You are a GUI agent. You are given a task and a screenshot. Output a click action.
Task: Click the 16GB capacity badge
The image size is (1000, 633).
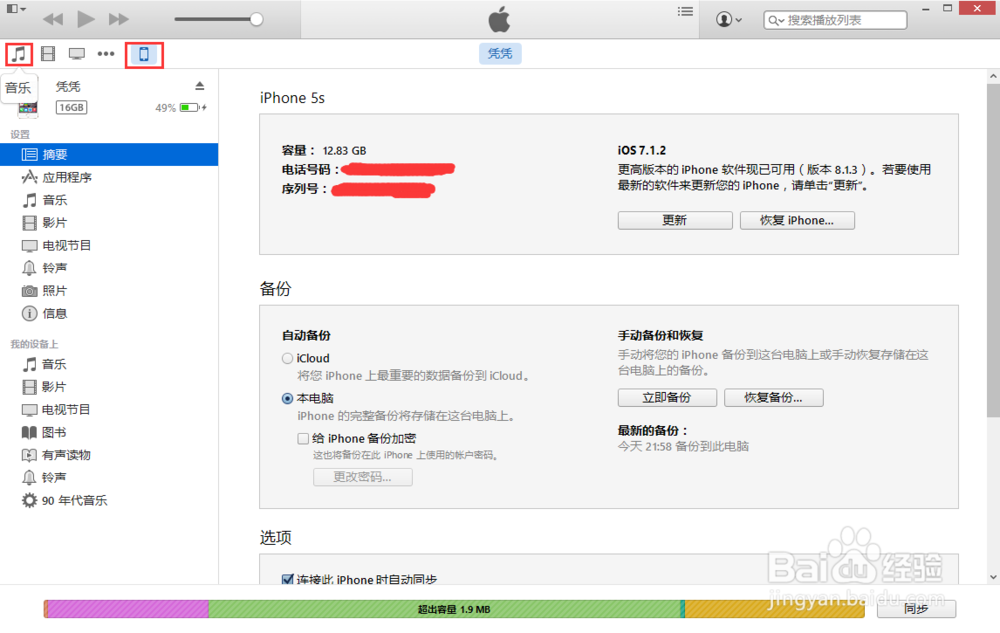(x=71, y=108)
